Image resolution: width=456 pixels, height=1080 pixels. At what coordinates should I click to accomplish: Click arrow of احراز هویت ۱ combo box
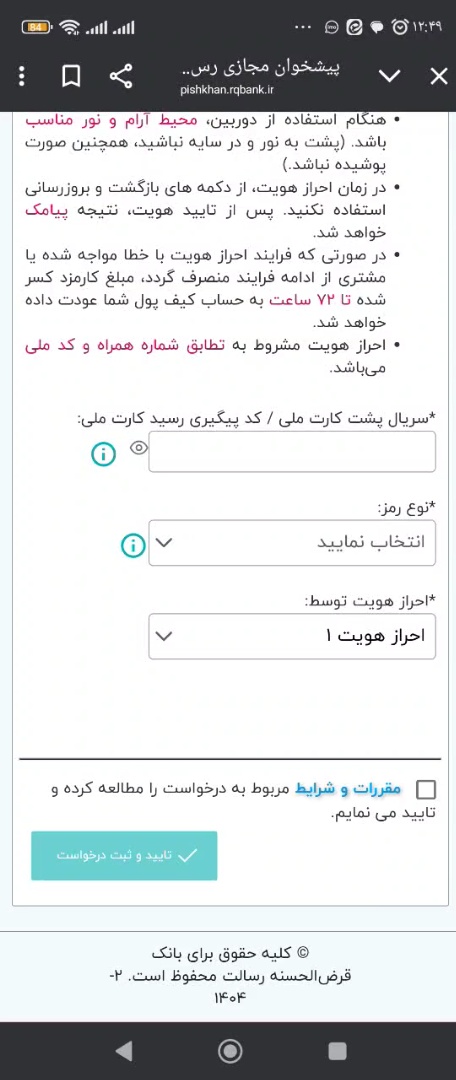(164, 636)
